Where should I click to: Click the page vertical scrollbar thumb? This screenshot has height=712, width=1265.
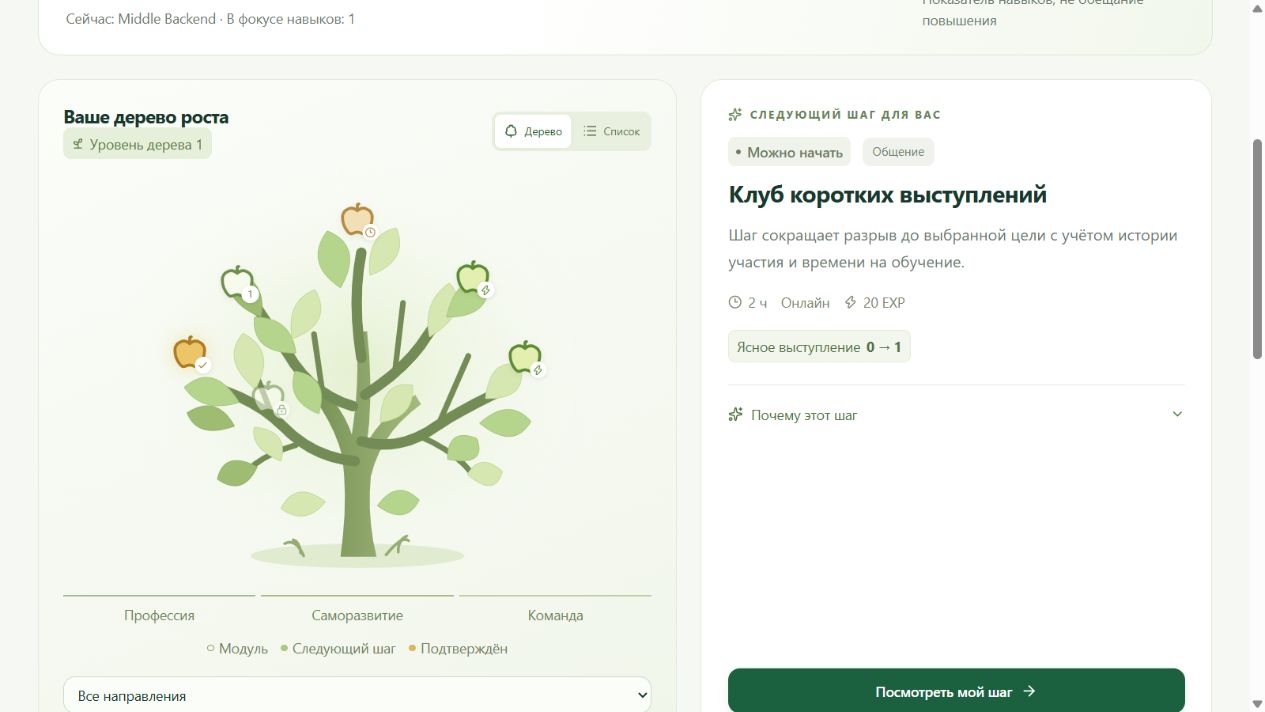1257,248
